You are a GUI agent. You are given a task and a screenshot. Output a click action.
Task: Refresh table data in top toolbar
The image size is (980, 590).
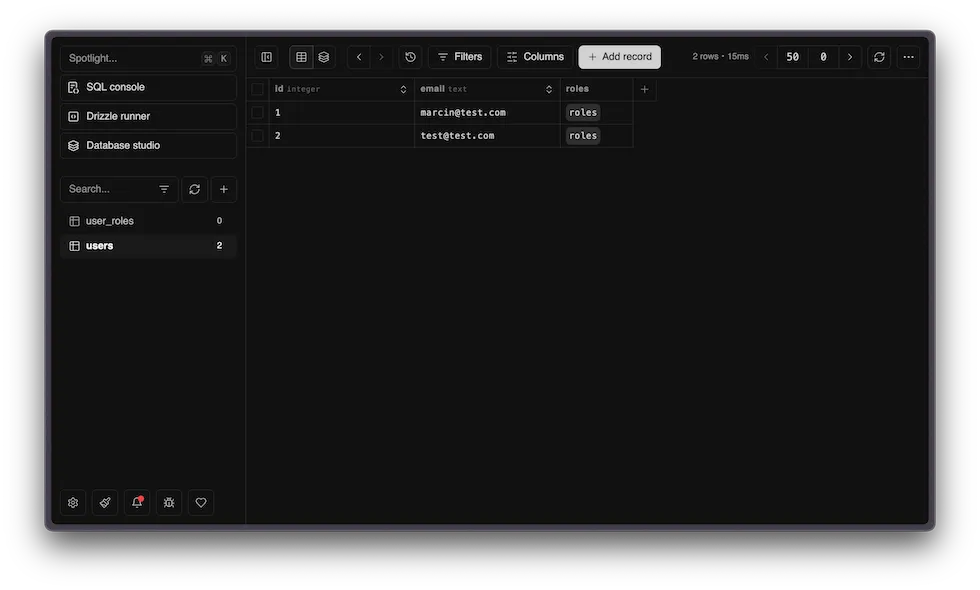point(879,57)
